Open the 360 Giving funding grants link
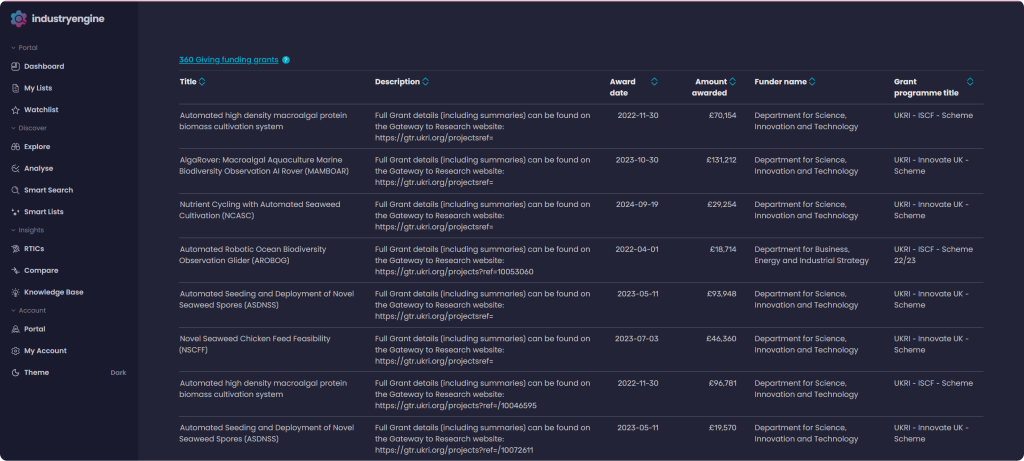This screenshot has height=461, width=1024. click(x=229, y=59)
